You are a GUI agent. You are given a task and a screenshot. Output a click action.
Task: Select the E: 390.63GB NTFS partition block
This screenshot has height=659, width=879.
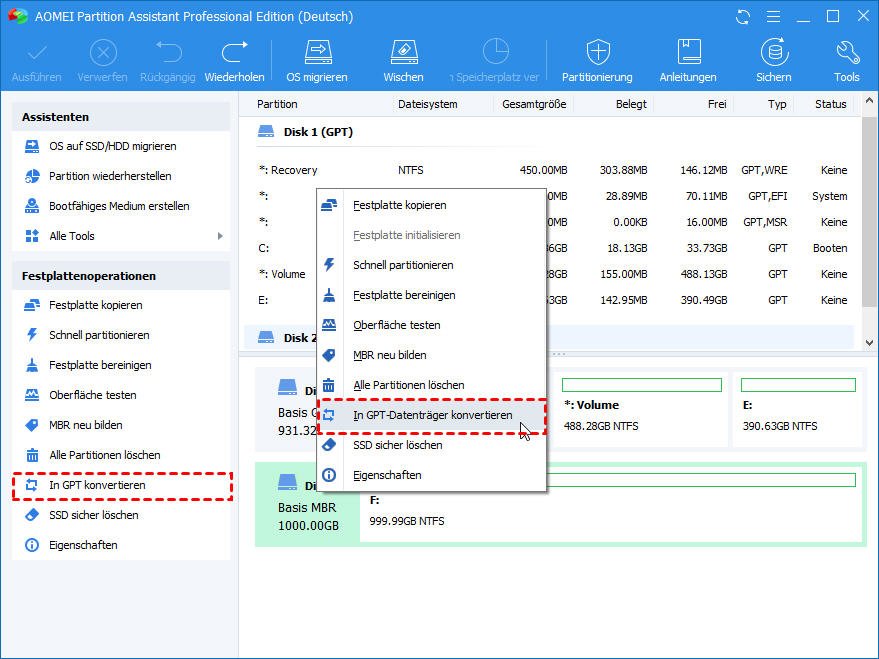798,409
